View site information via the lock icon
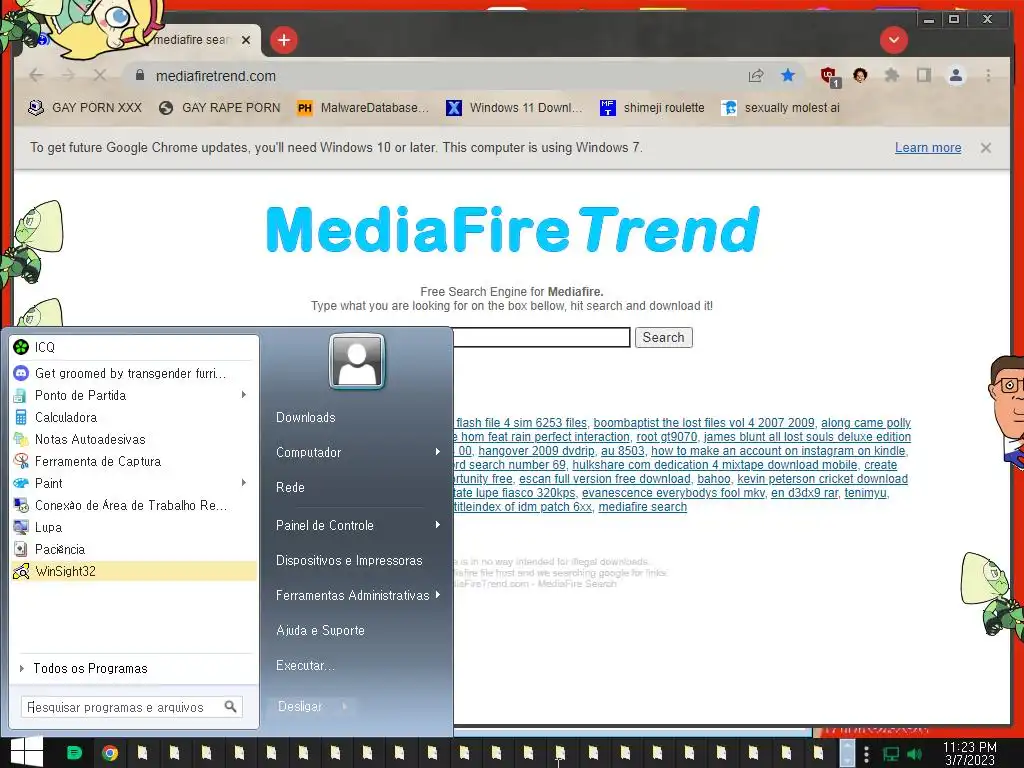1024x768 pixels. tap(139, 76)
